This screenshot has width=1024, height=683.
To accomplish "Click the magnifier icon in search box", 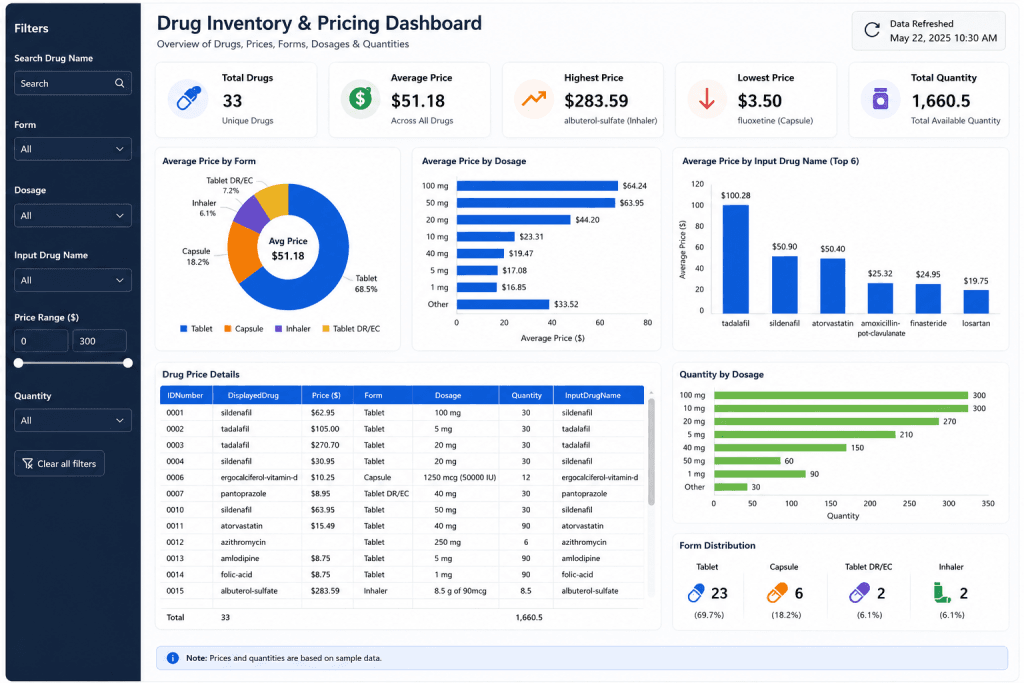I will 120,84.
